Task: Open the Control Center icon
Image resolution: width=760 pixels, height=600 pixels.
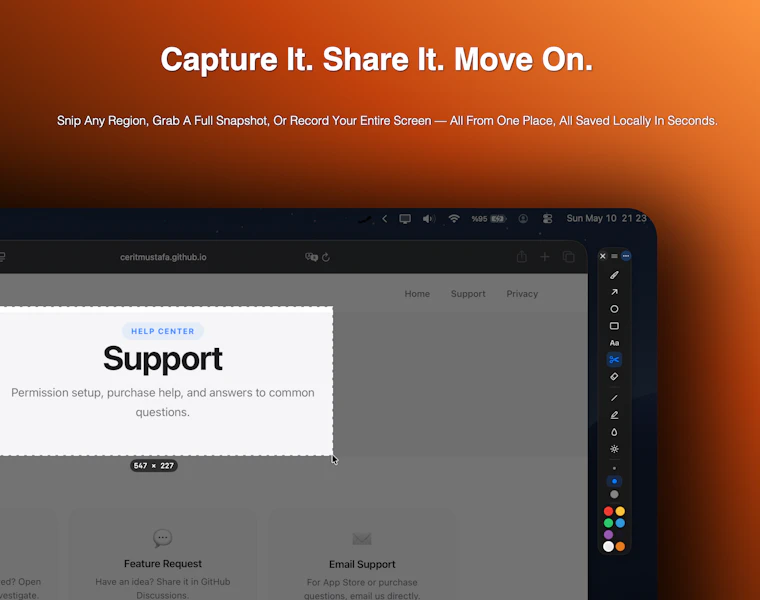Action: tap(548, 219)
